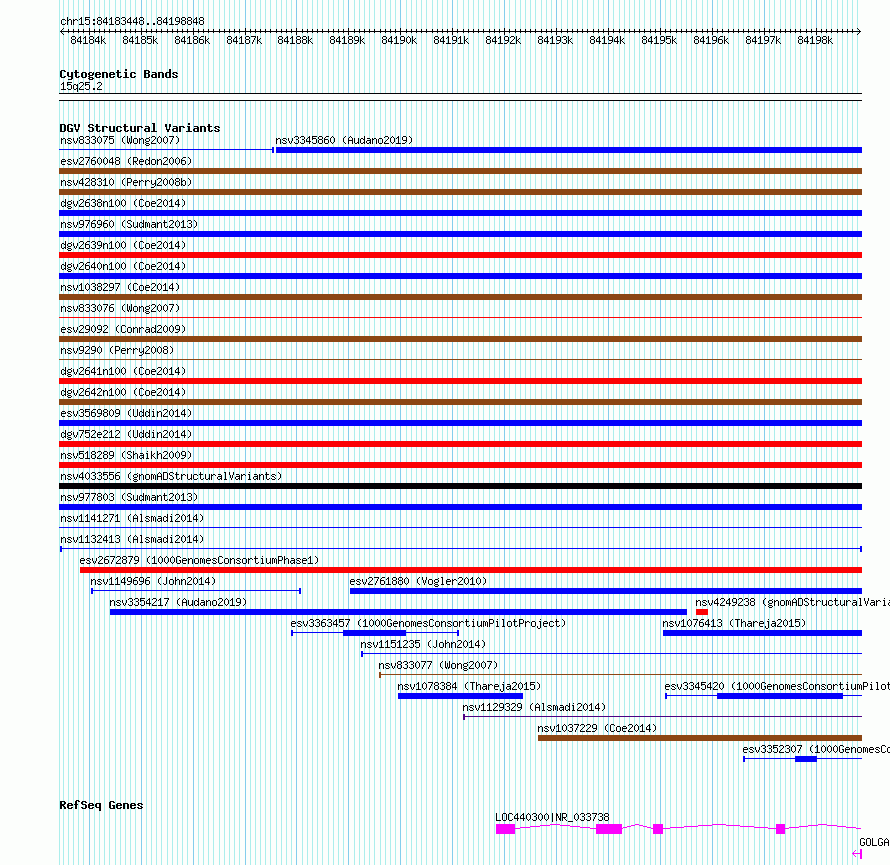The width and height of the screenshot is (890, 865).
Task: Select nsv976960 (Sudmant2013) variant
Action: click(x=129, y=224)
